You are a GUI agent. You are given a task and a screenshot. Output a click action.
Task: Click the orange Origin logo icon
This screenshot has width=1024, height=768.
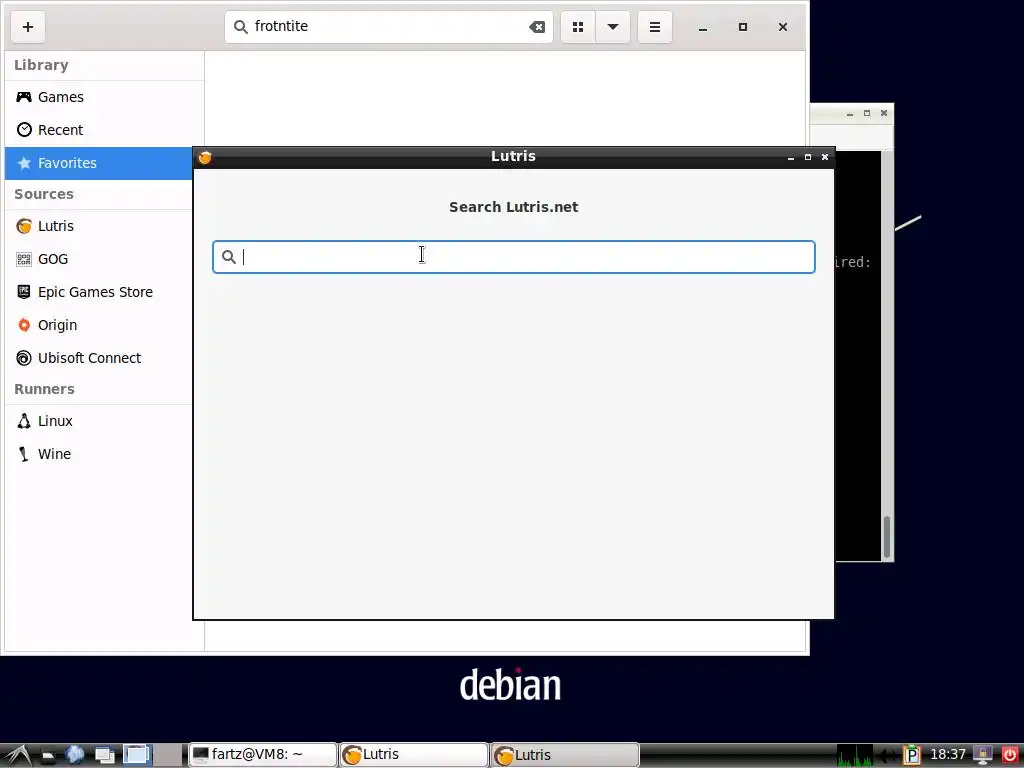(x=24, y=325)
